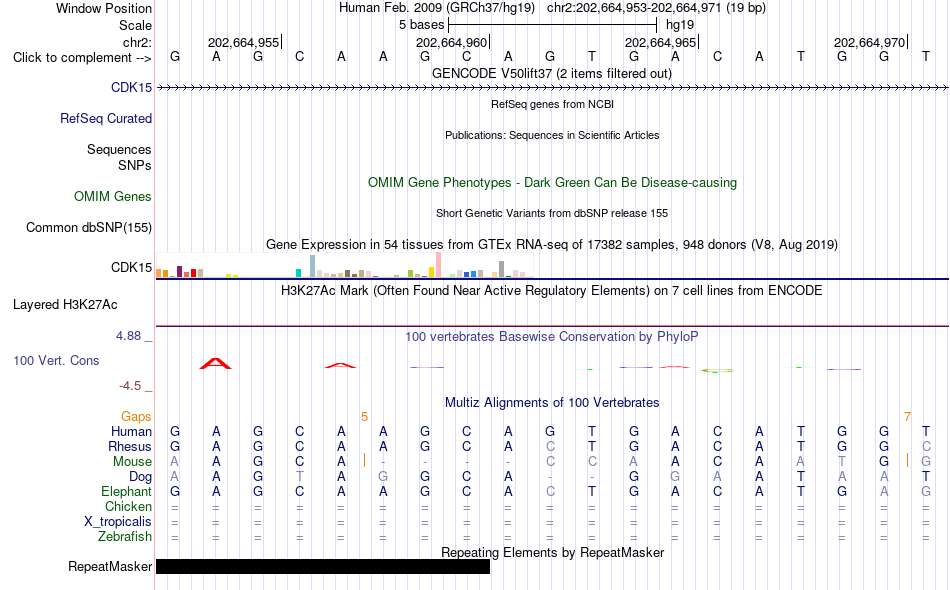Click the 202,664,955 position marker
Screen dimensions: 950x590
point(244,42)
